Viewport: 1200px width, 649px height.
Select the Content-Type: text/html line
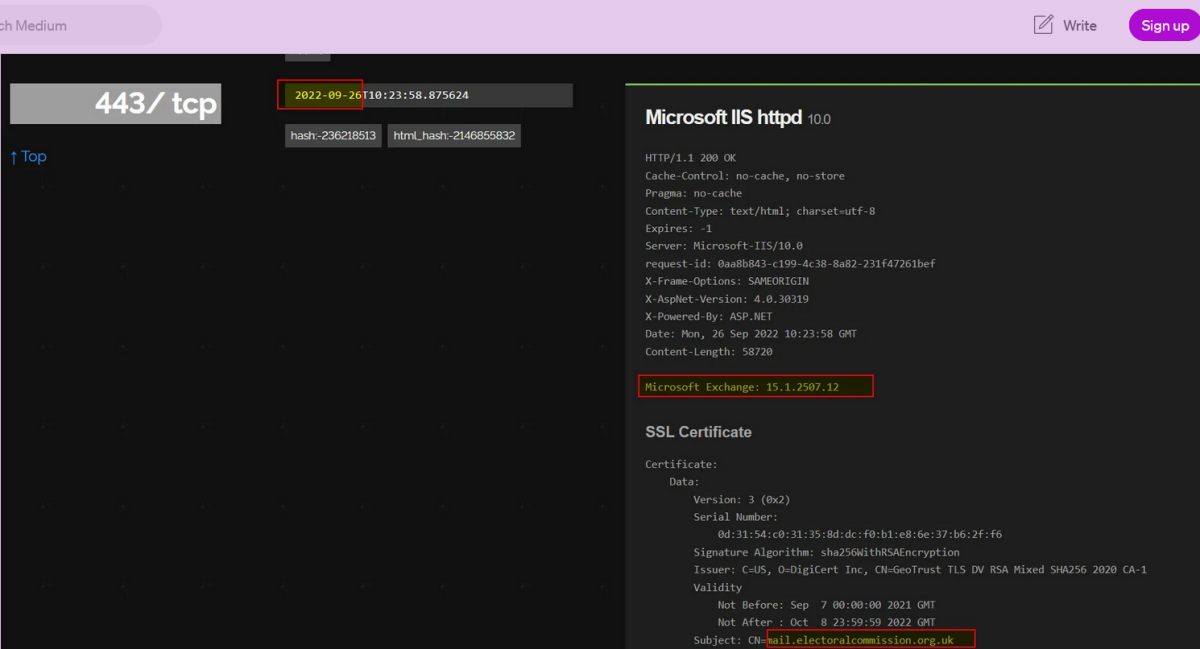760,211
